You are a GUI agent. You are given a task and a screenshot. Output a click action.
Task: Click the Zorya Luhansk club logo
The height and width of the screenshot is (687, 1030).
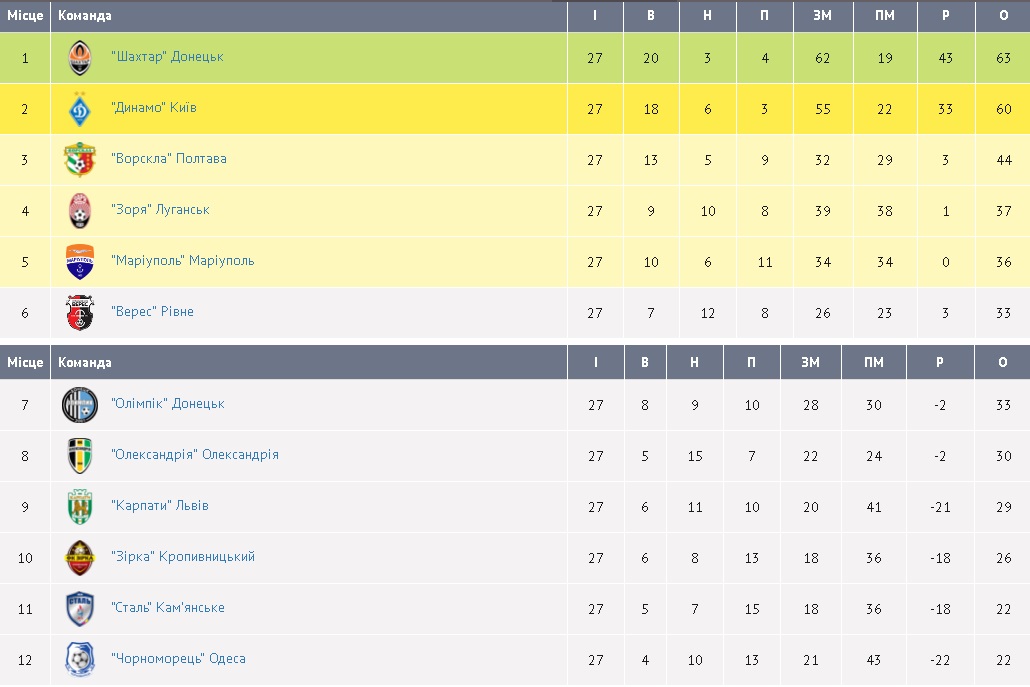click(80, 211)
